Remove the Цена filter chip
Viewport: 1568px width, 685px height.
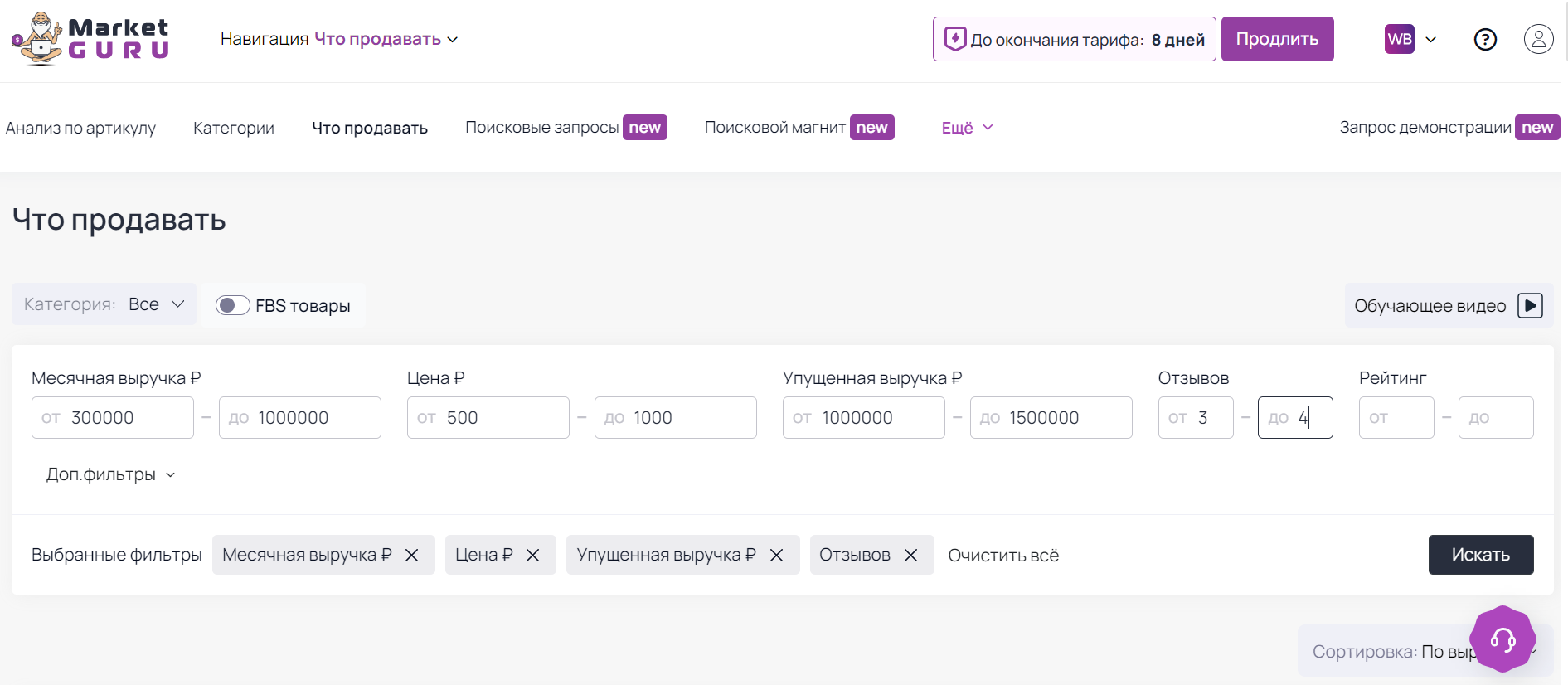533,556
